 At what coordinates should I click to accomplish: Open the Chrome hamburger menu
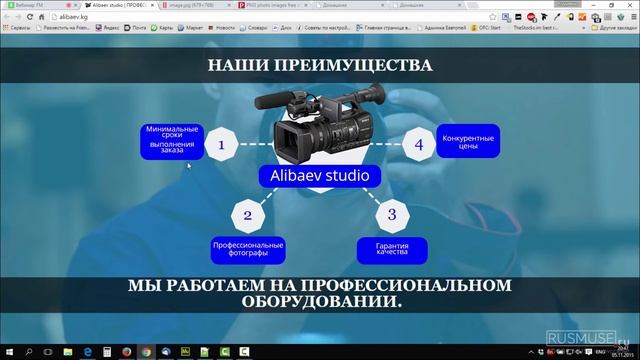pyautogui.click(x=633, y=17)
